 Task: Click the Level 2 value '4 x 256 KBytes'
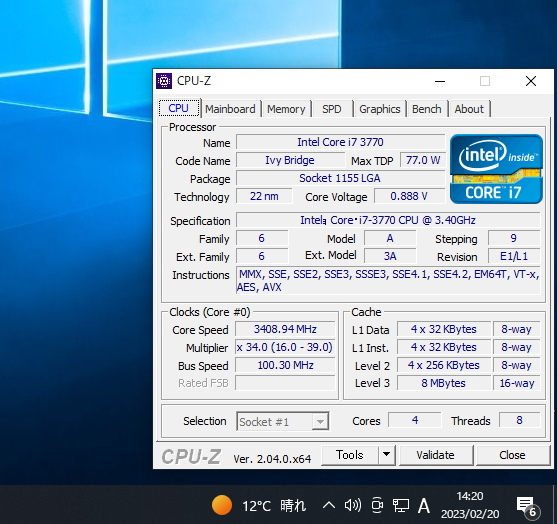click(444, 365)
